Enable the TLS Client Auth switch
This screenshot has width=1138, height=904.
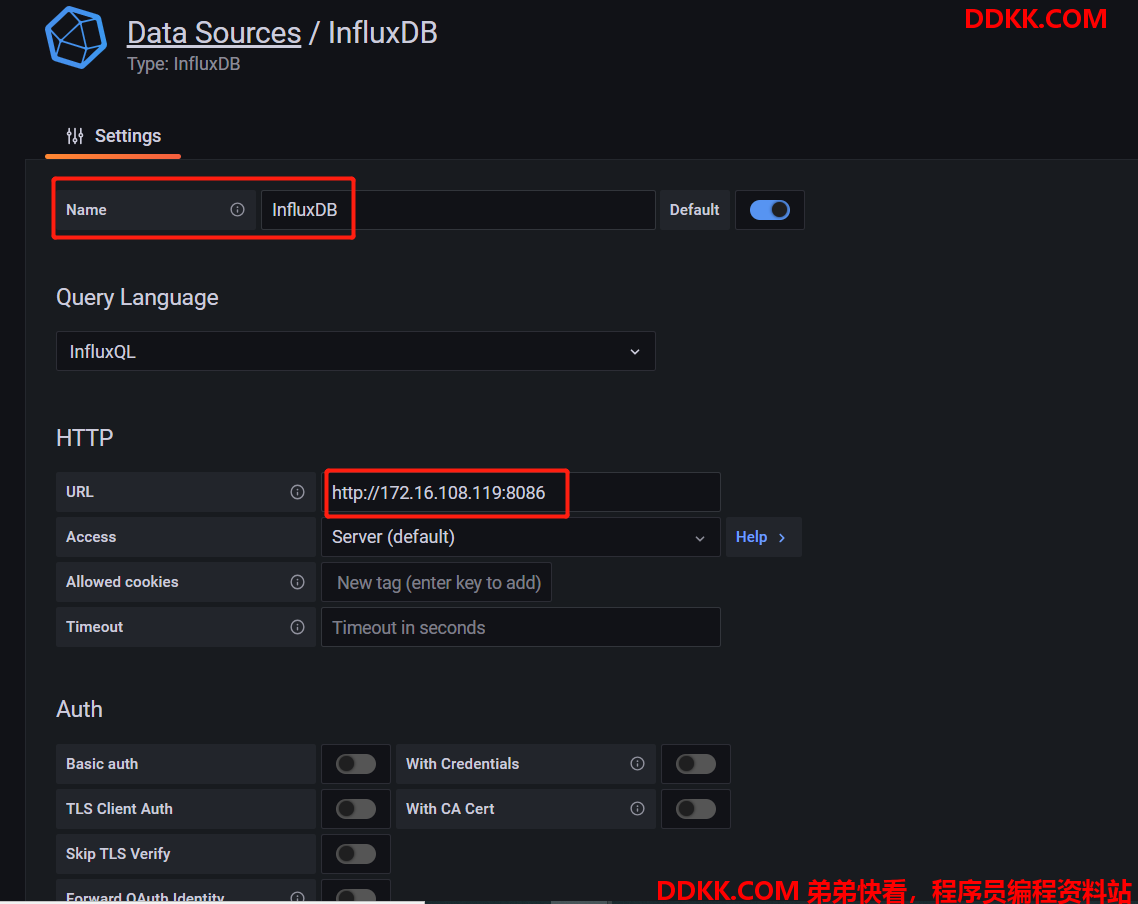pos(356,809)
